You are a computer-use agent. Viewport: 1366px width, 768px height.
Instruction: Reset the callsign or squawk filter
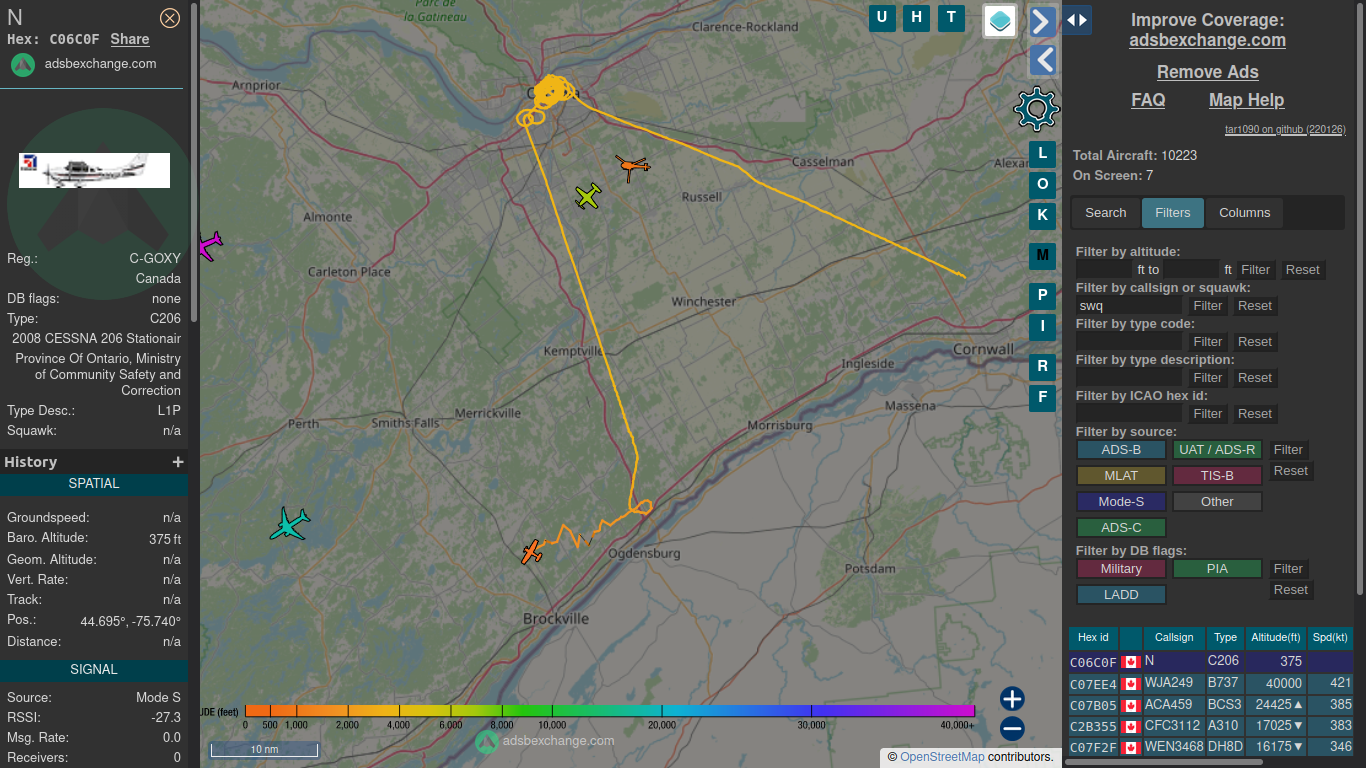click(x=1255, y=306)
